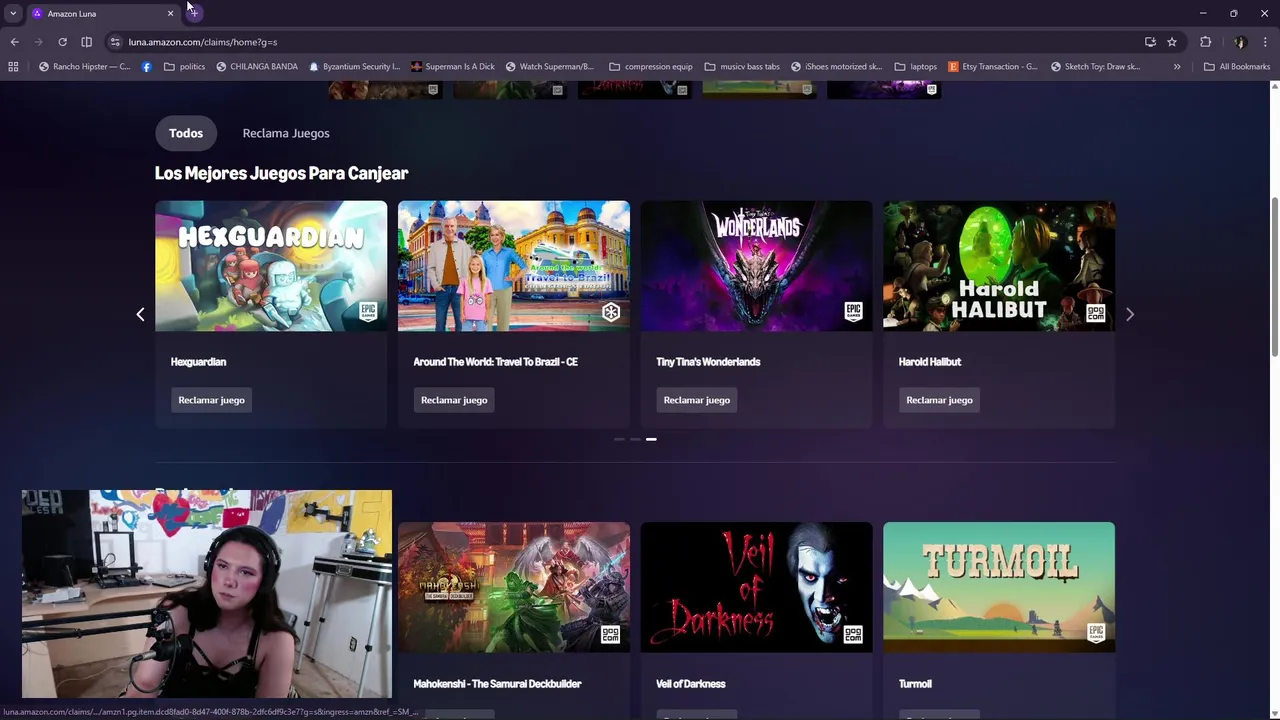Open the Superman Is A Dick bookmark

click(x=453, y=67)
